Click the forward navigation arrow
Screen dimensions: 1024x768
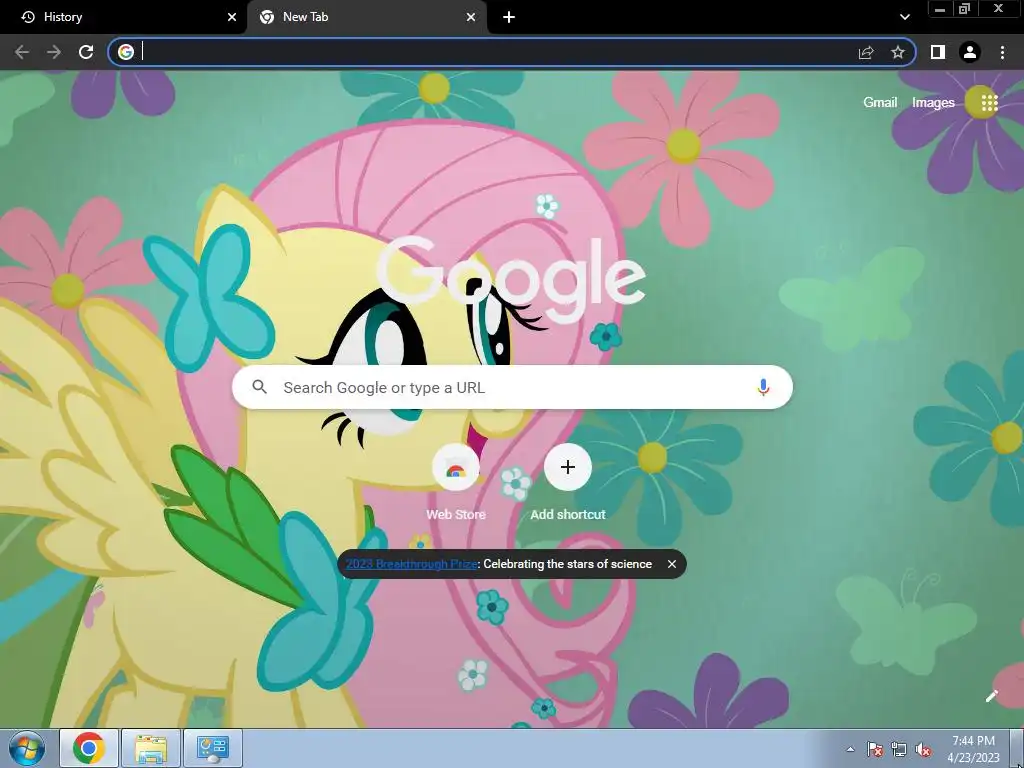coord(54,52)
